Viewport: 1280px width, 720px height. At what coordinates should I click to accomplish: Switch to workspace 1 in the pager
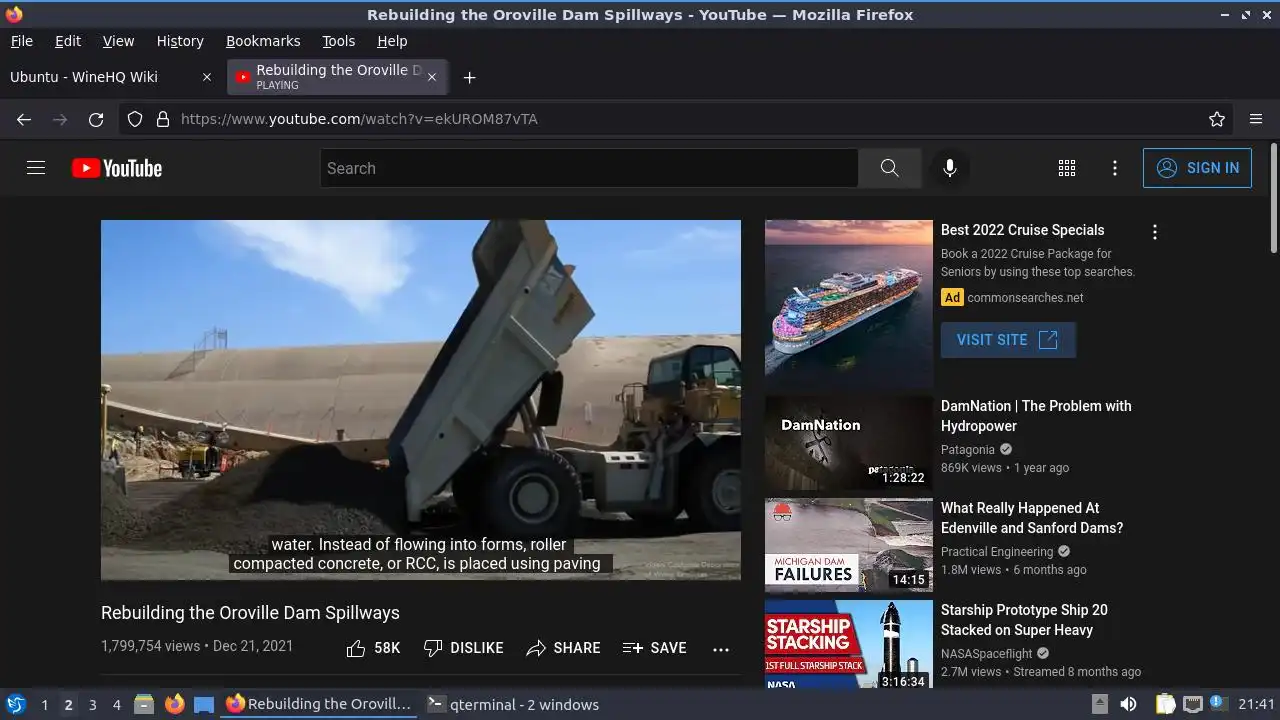(x=44, y=705)
